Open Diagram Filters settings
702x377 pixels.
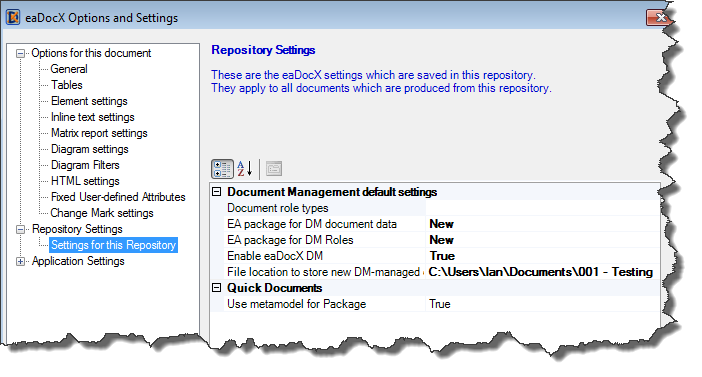coord(85,165)
